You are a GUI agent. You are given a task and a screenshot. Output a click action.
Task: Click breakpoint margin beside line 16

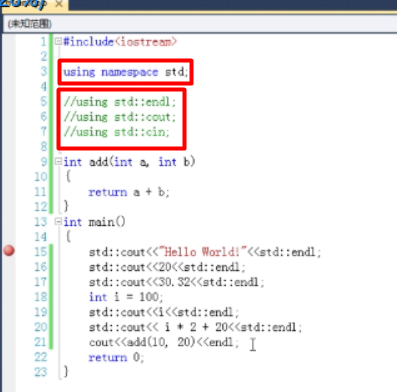tap(9, 267)
